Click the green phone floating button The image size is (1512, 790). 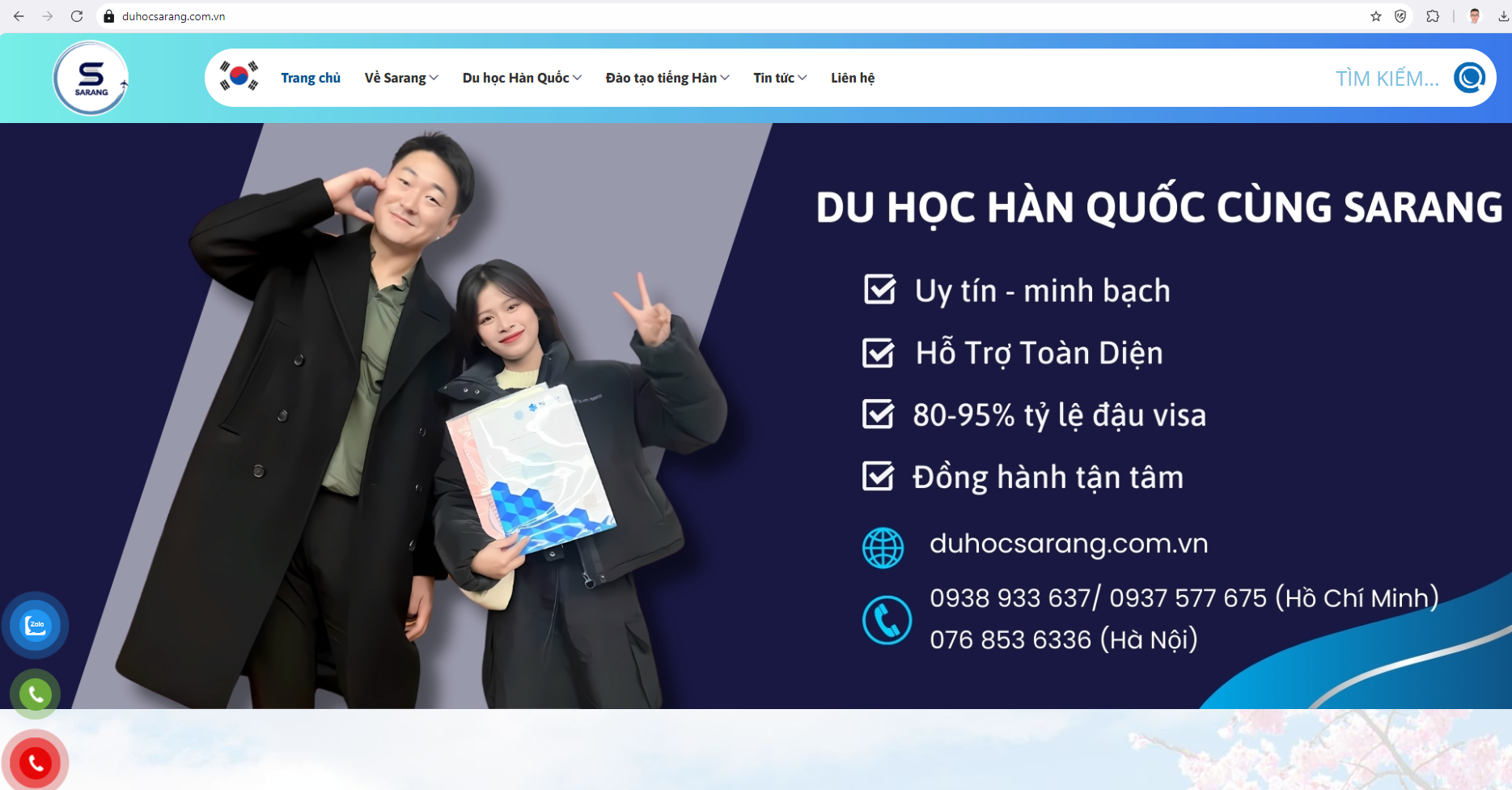click(35, 694)
